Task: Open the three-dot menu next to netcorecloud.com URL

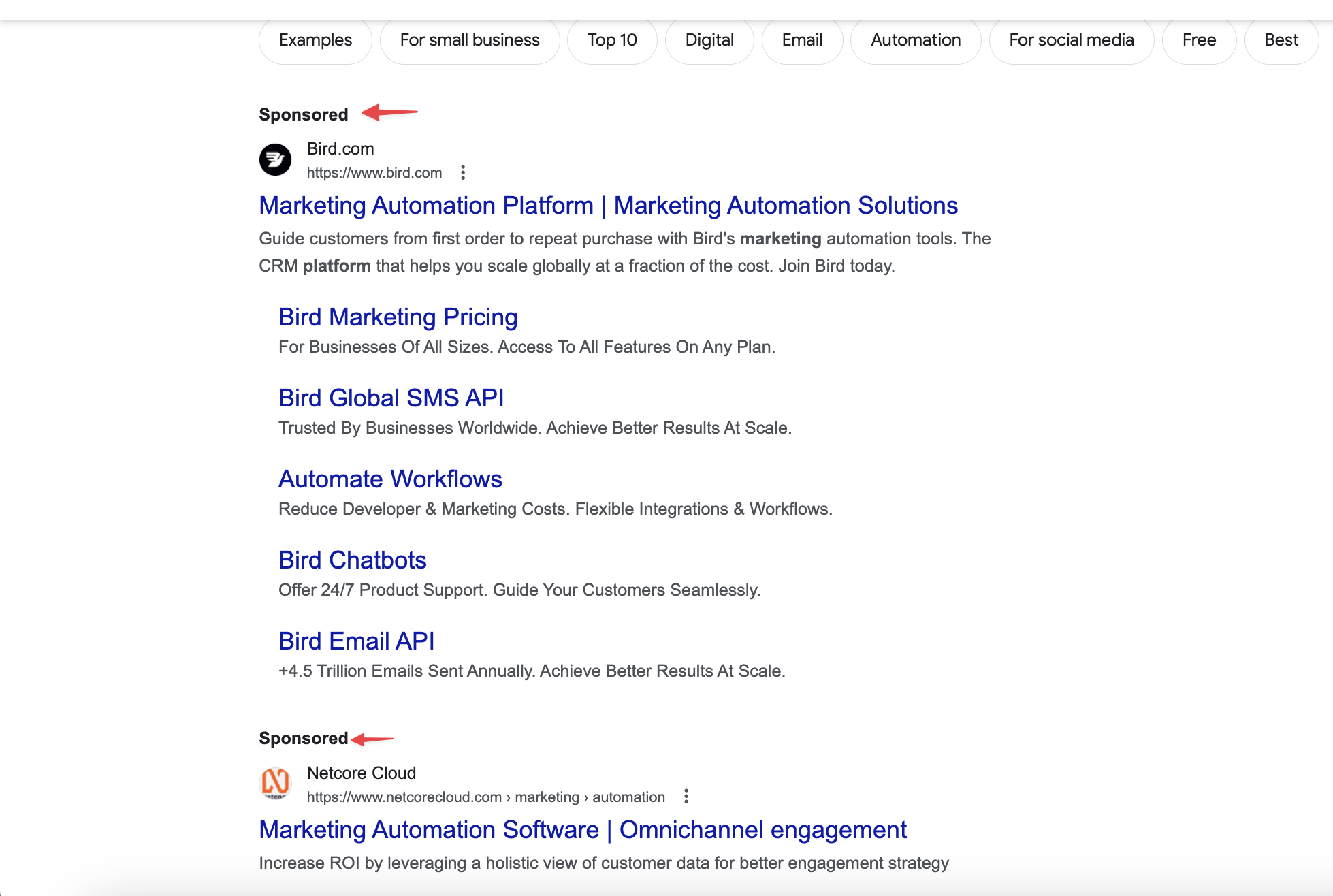Action: coord(686,797)
